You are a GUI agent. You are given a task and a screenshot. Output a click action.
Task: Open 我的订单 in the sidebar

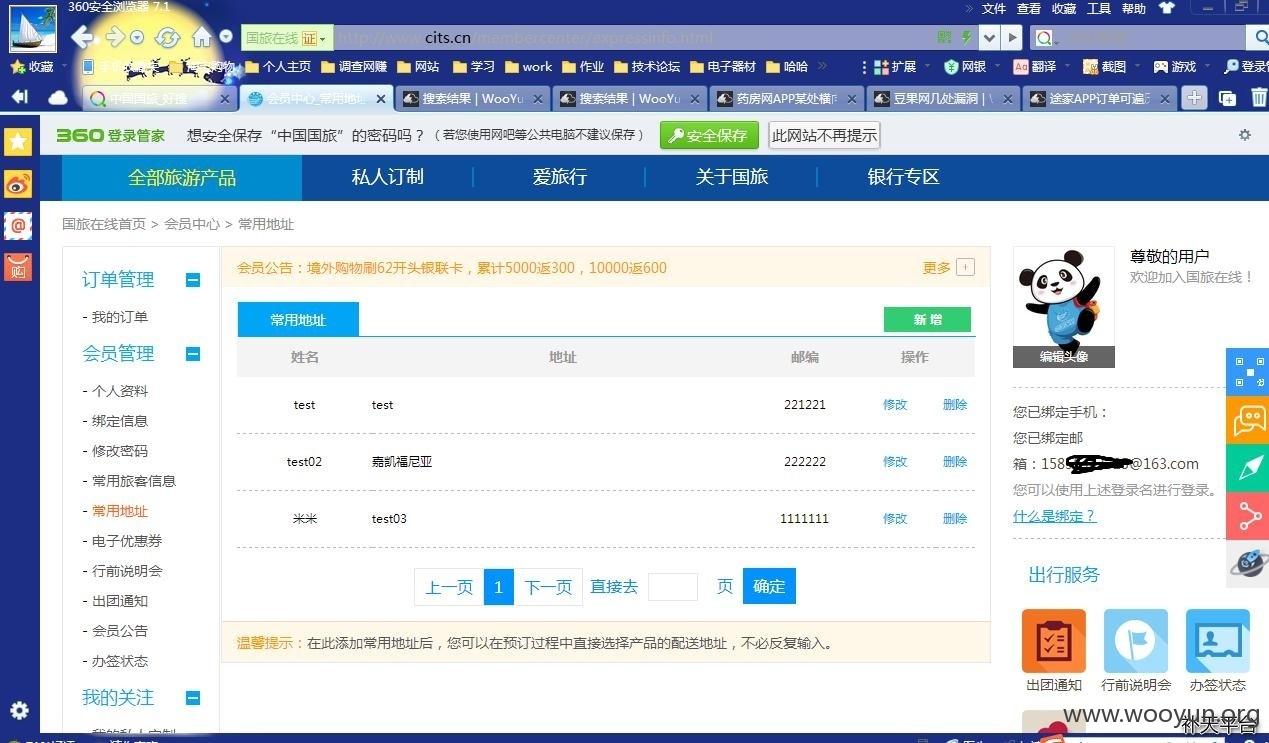coord(120,317)
